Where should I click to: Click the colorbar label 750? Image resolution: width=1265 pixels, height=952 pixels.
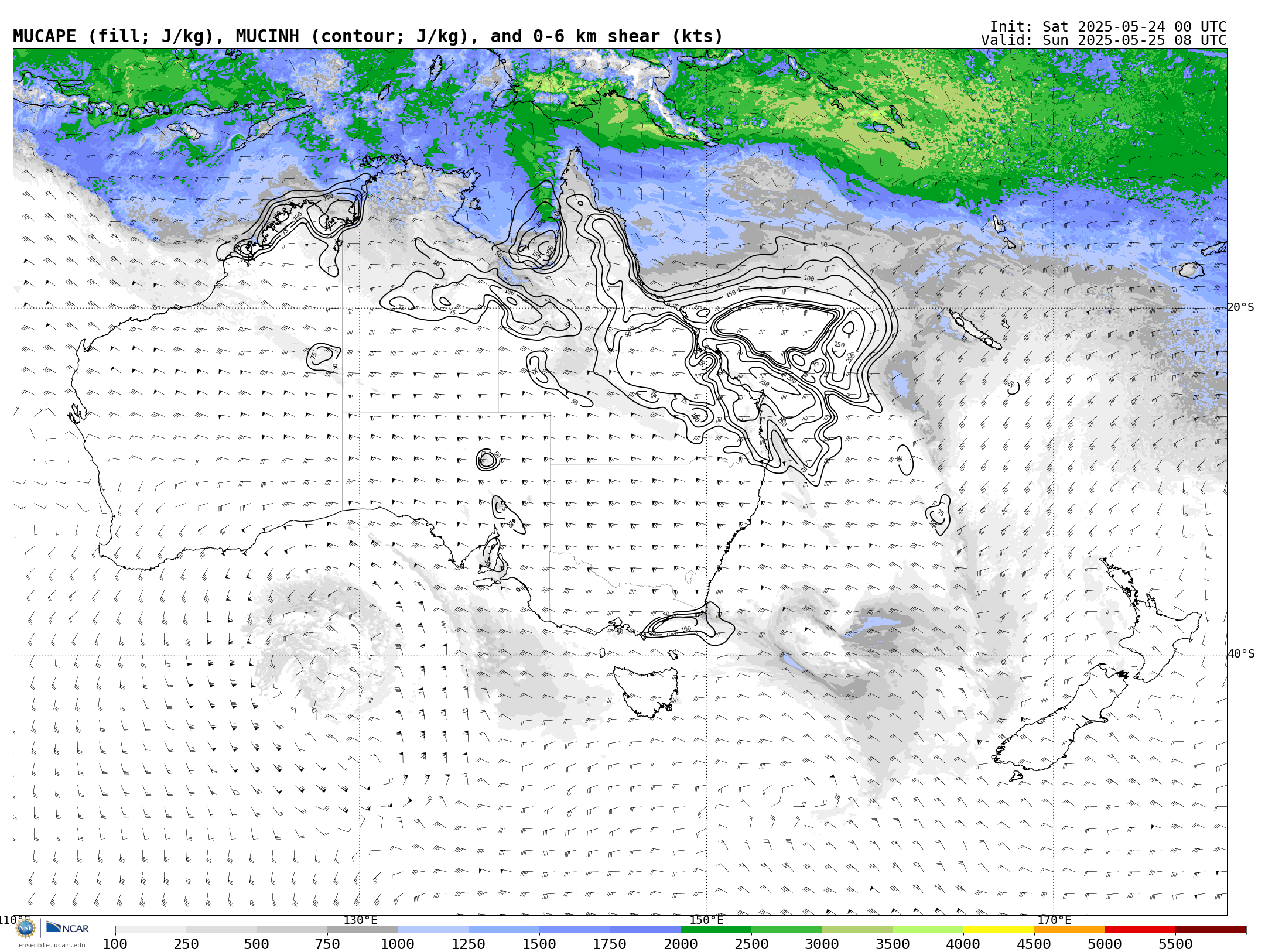(x=327, y=944)
